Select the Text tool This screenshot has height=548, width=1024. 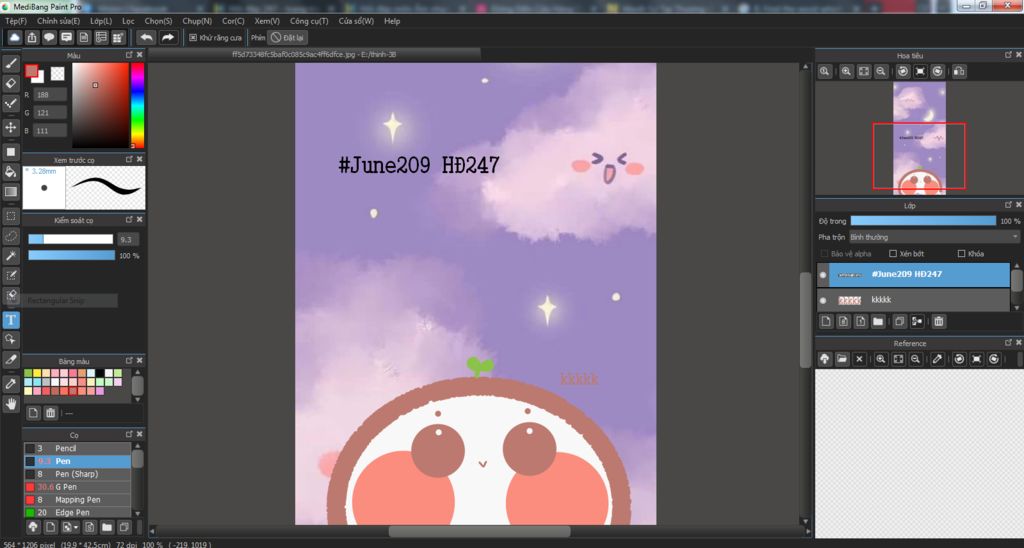[10, 320]
